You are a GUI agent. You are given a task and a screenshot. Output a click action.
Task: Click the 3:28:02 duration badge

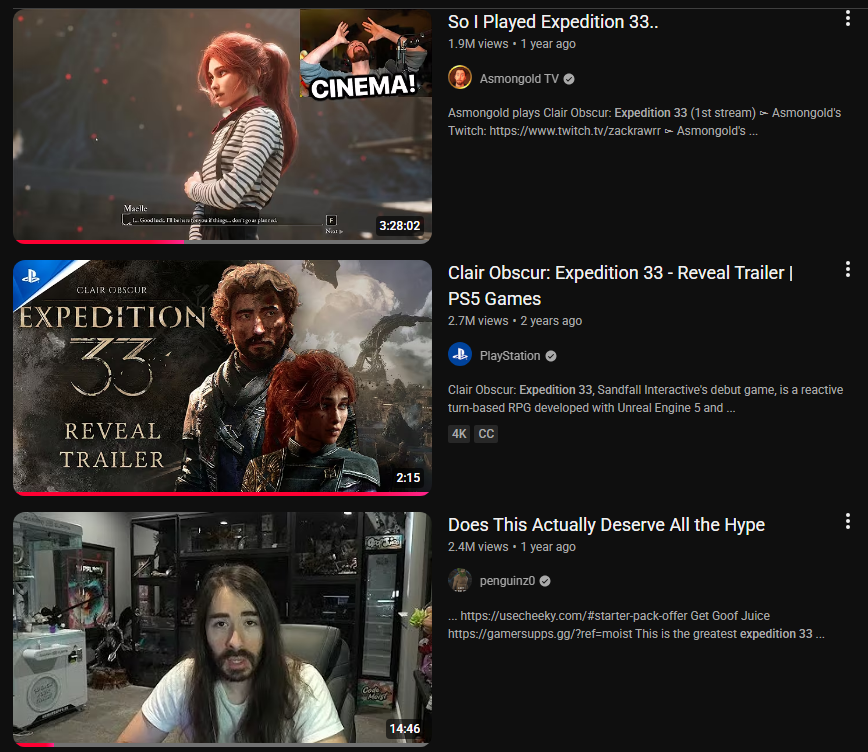pos(399,225)
